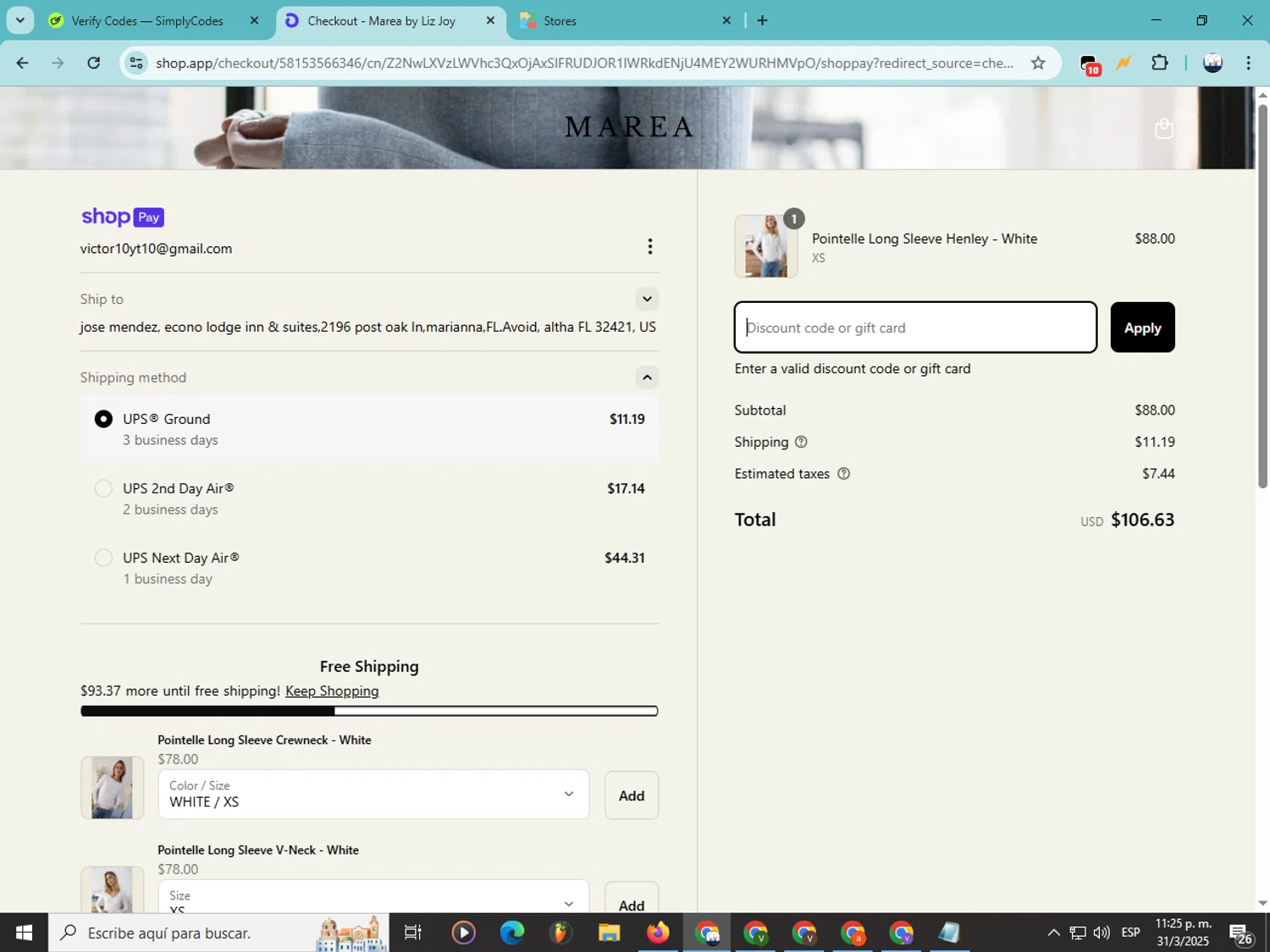Open Chrome three-dot menu

tap(1248, 63)
